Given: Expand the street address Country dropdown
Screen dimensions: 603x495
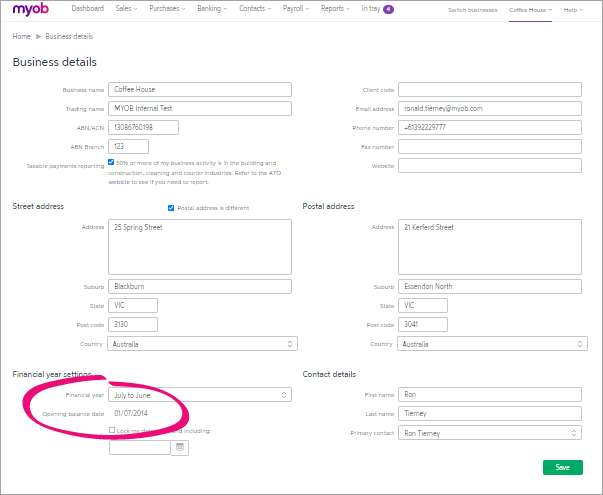Looking at the screenshot, I should click(x=203, y=344).
